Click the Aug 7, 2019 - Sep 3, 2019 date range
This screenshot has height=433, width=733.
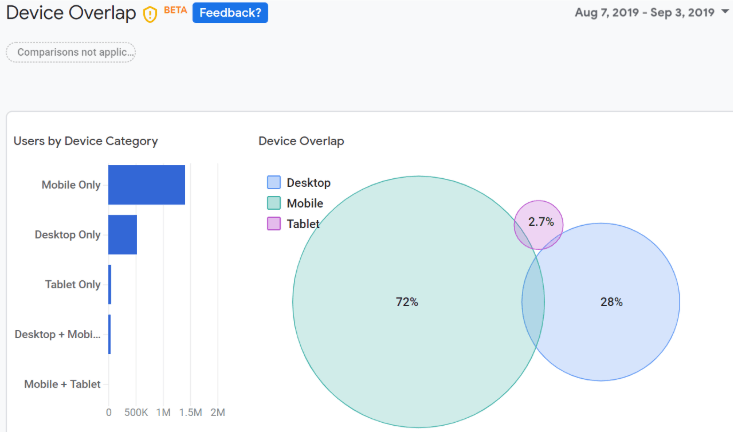tap(644, 13)
